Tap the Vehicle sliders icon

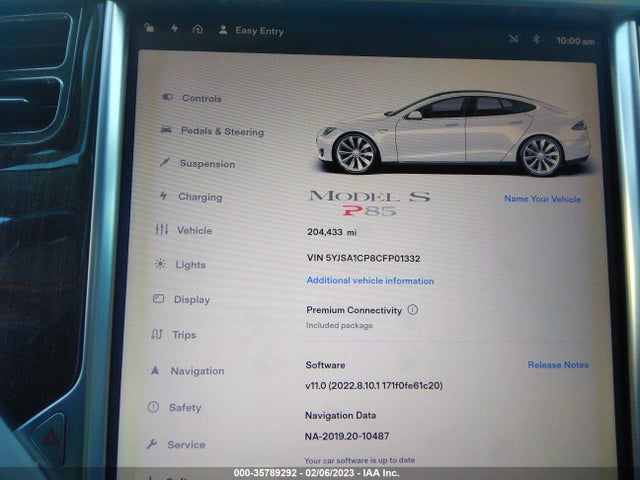coord(162,229)
